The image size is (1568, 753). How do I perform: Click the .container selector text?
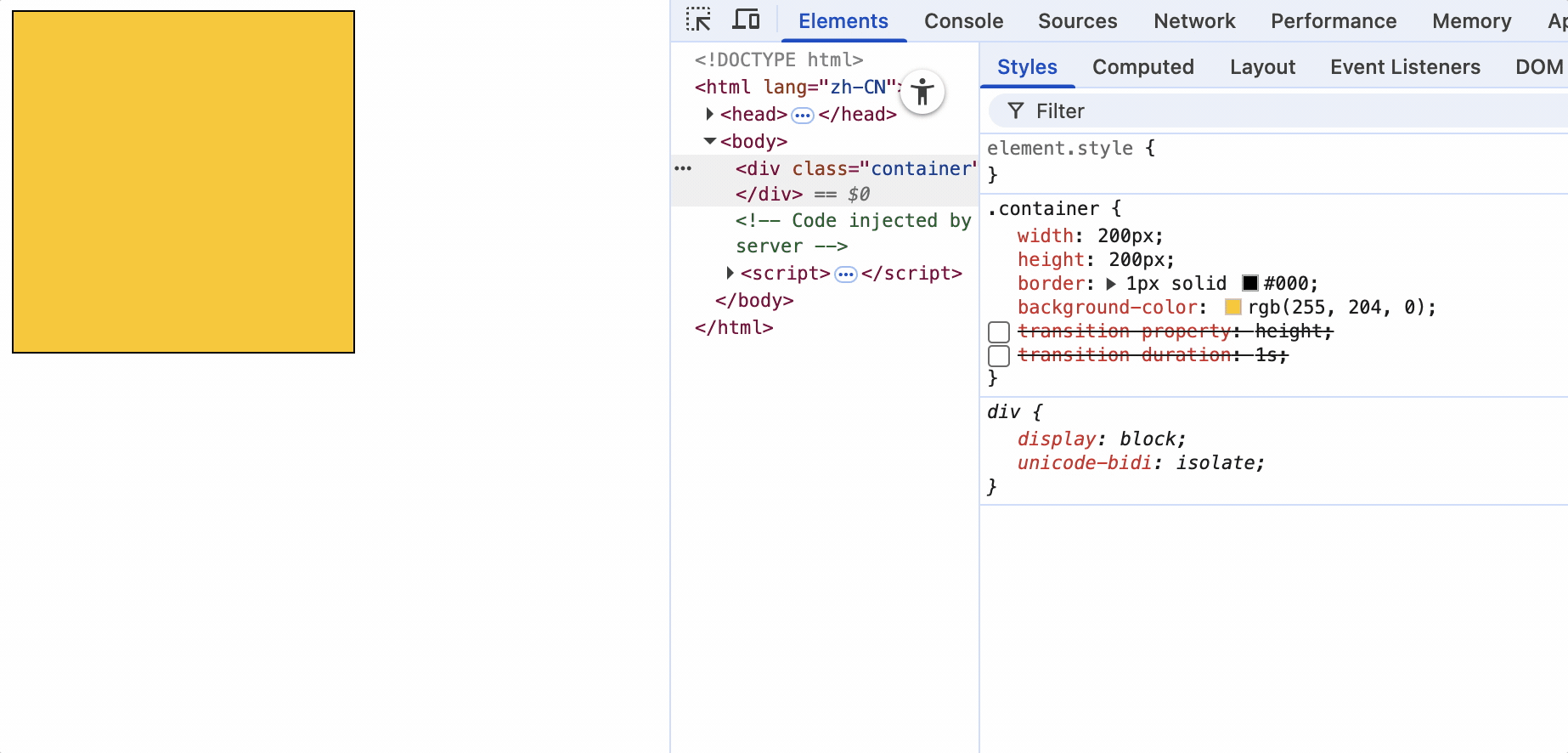(x=1043, y=209)
